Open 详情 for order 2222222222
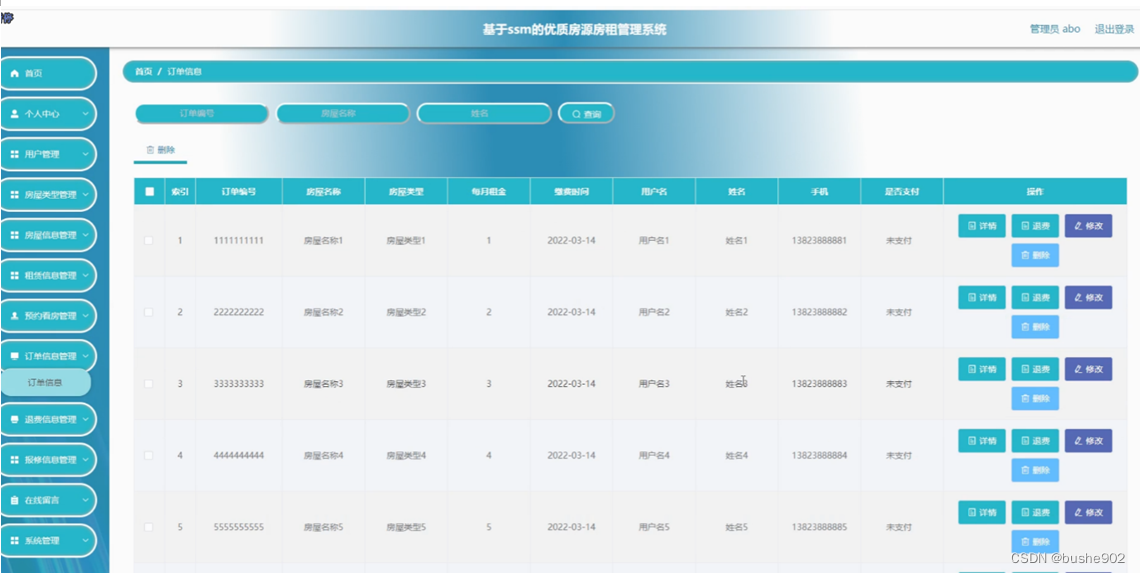Image resolution: width=1140 pixels, height=573 pixels. click(982, 297)
